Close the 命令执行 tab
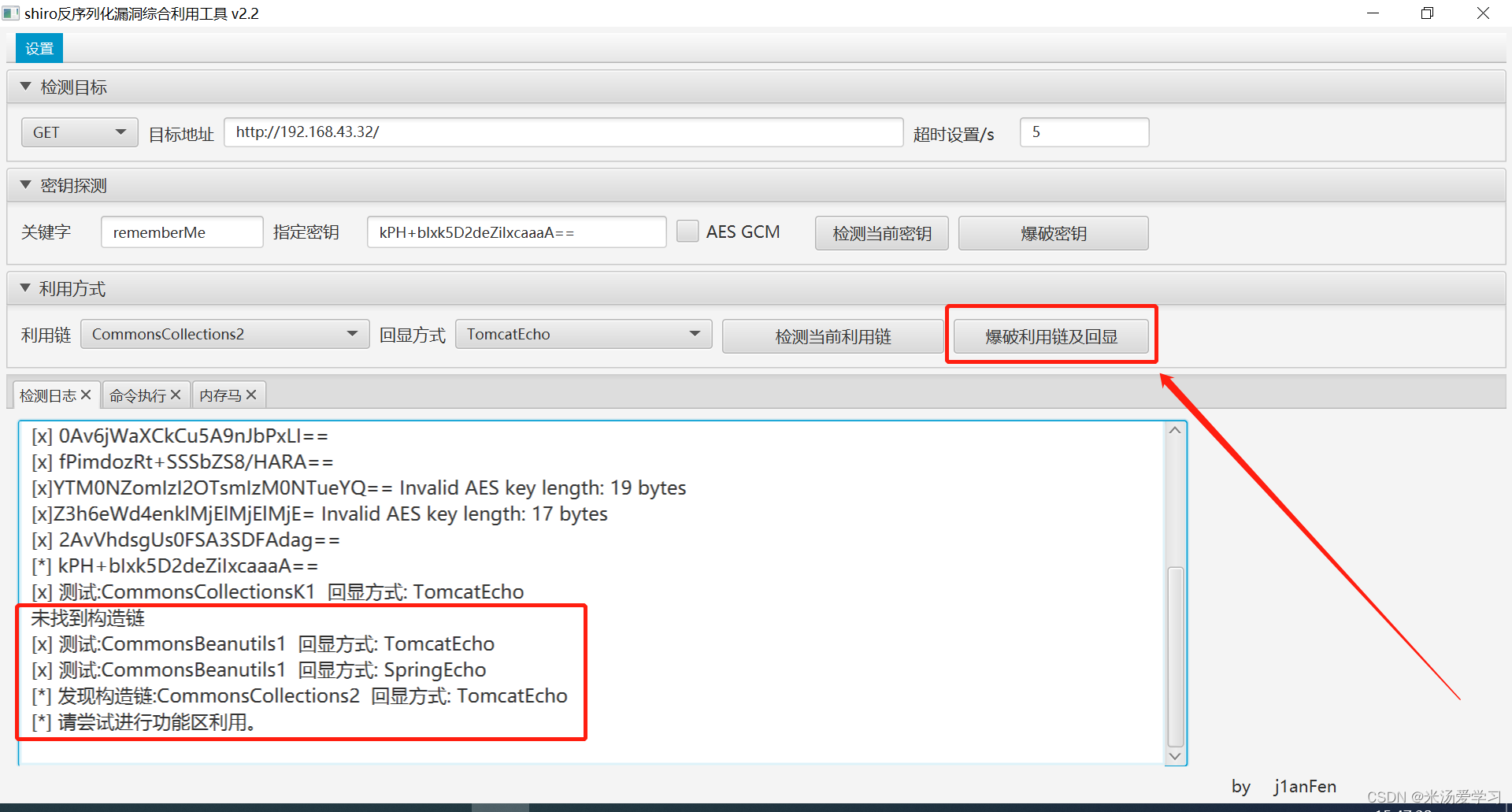The width and height of the screenshot is (1512, 812). pos(176,395)
